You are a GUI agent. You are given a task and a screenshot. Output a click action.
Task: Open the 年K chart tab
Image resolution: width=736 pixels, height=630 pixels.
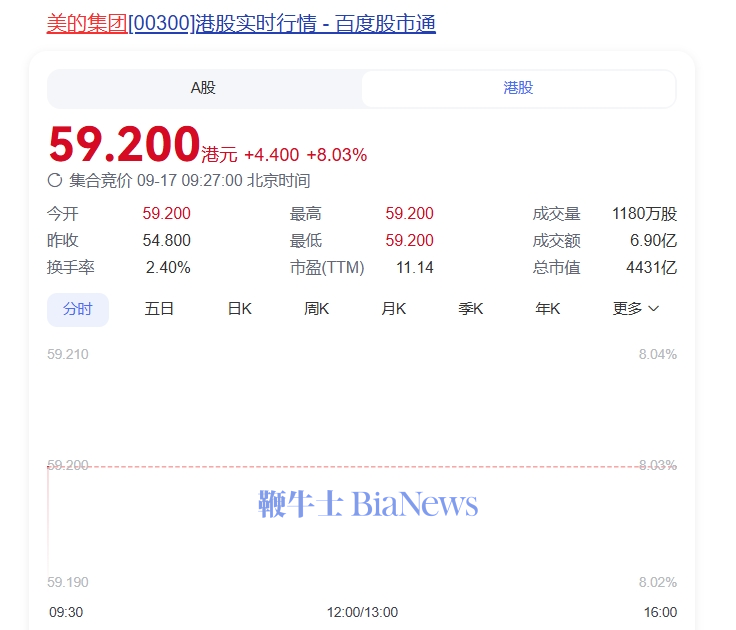tap(548, 309)
